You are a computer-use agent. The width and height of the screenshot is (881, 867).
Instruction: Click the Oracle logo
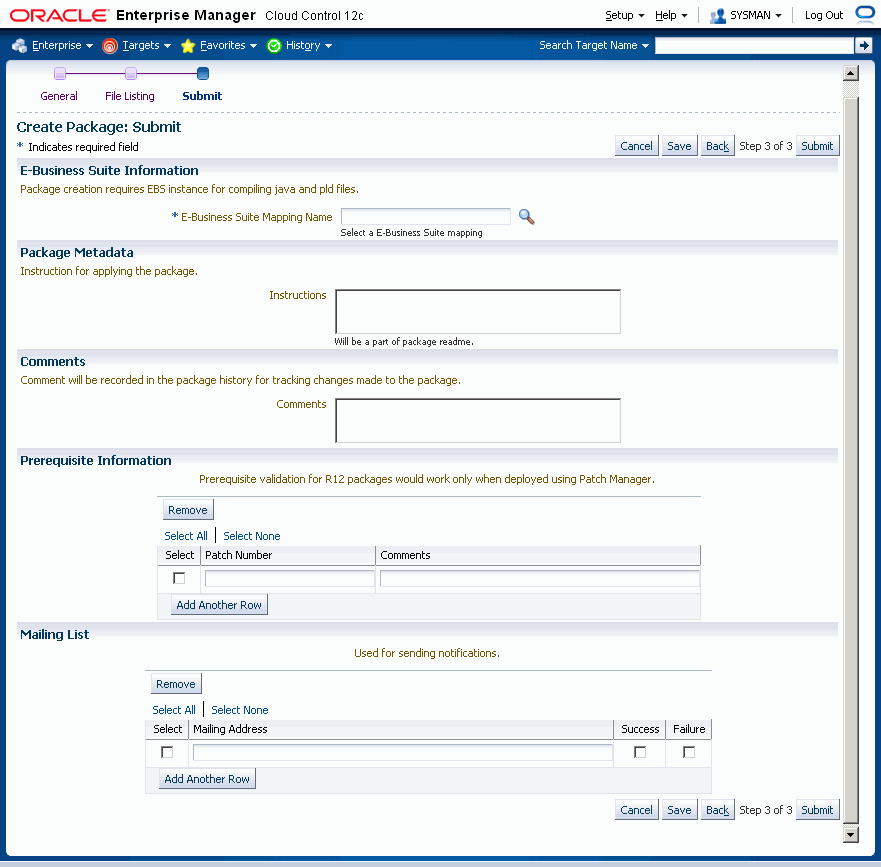[x=58, y=15]
